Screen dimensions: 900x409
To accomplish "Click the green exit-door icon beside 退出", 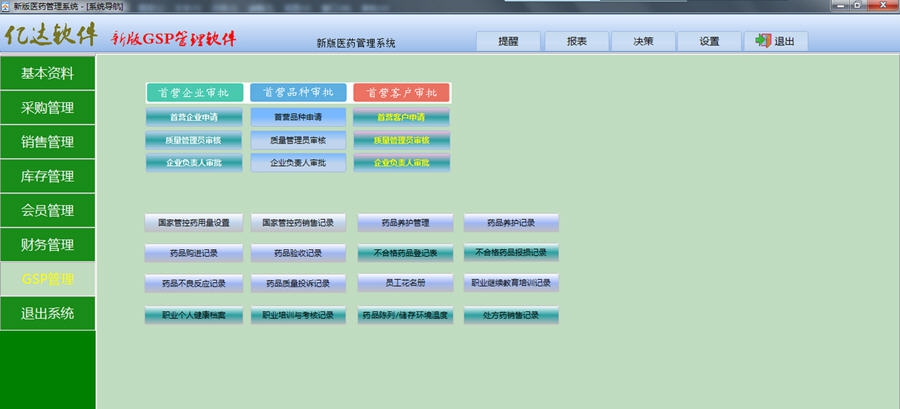I will coord(763,40).
